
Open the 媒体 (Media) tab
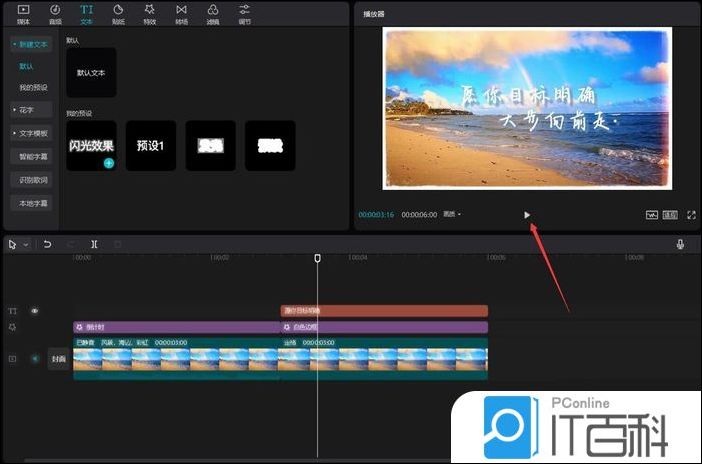(23, 13)
